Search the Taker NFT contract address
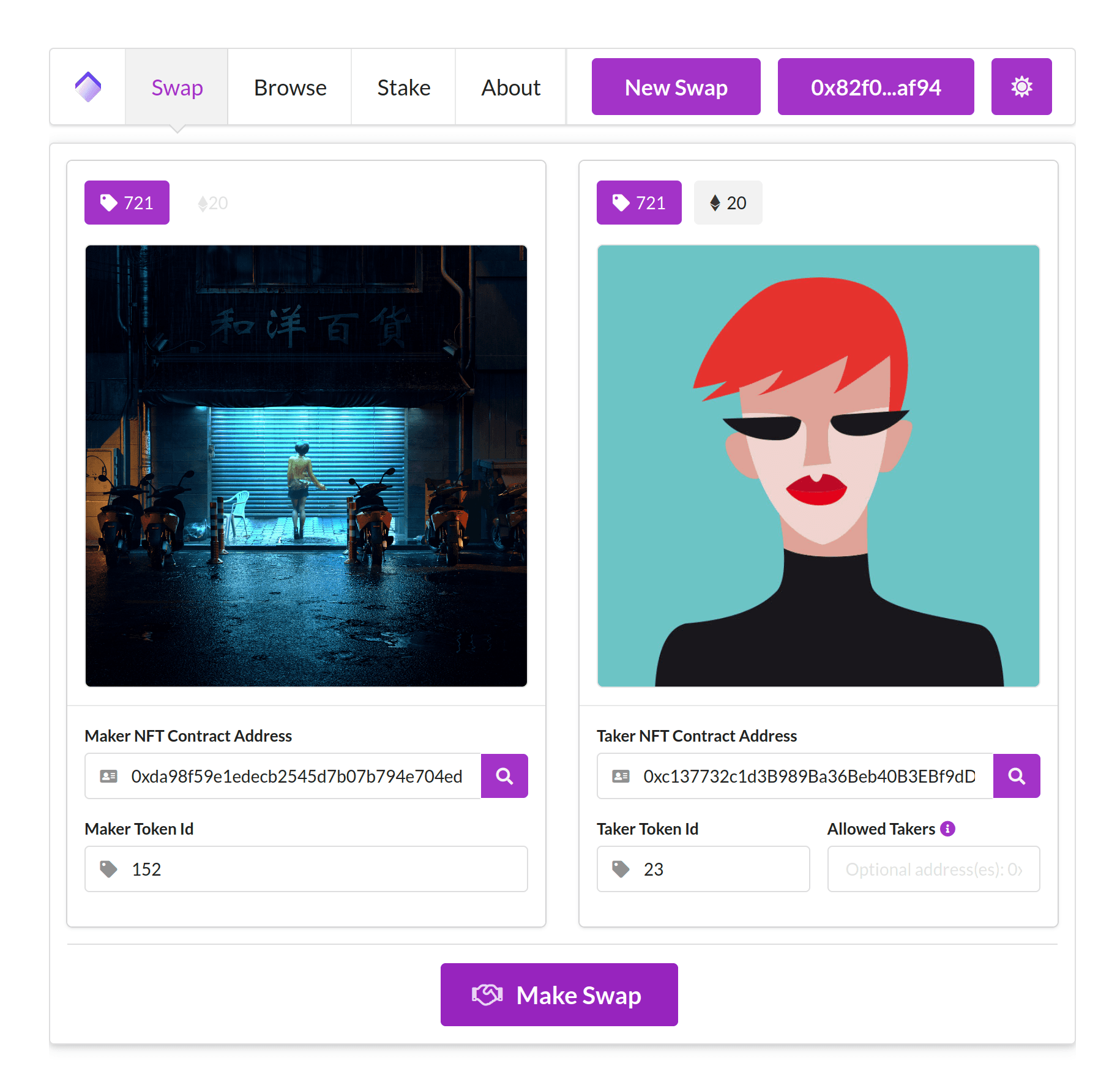Viewport: 1120px width, 1088px height. pos(1016,776)
